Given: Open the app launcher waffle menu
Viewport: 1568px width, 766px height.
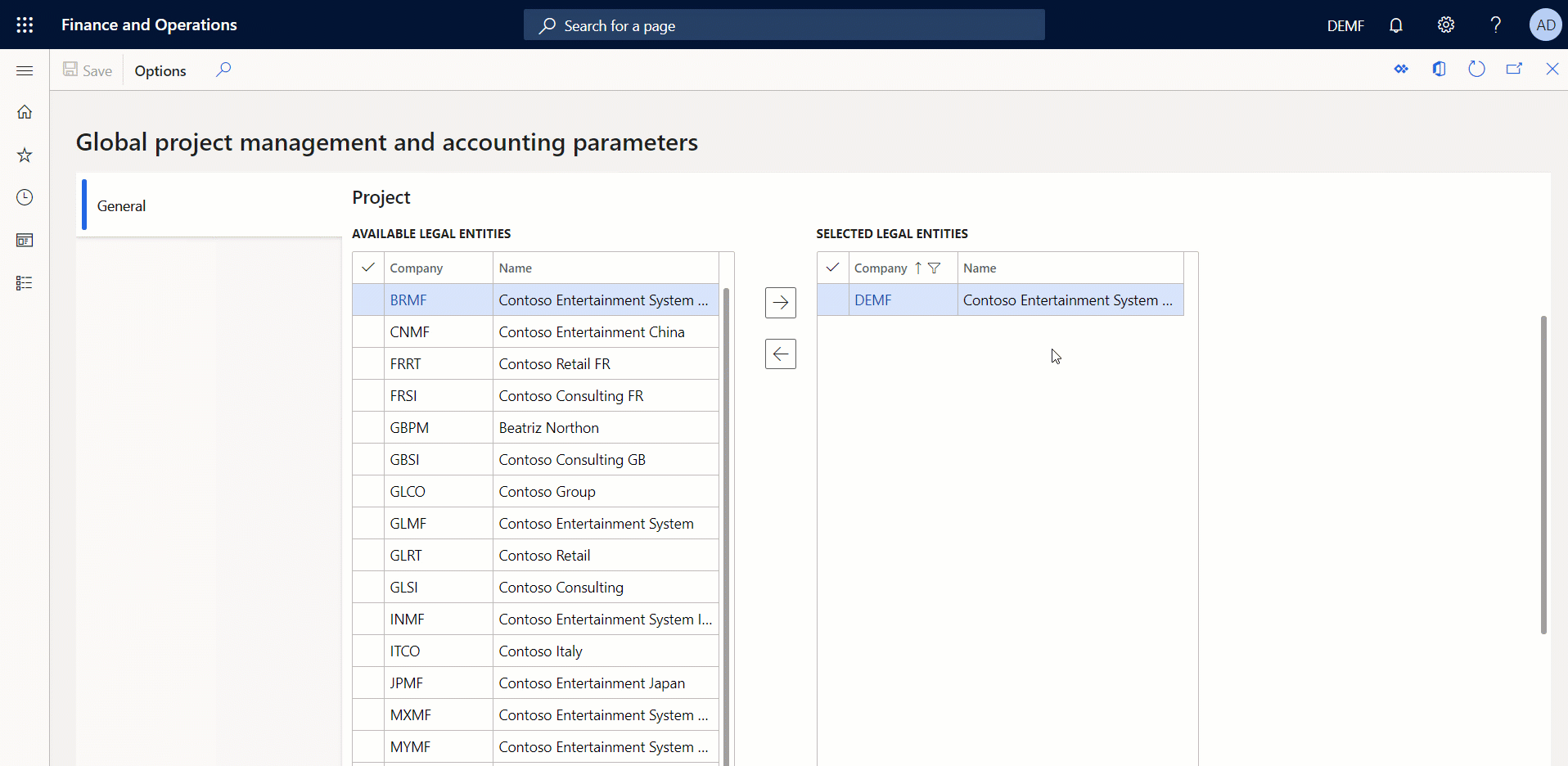Looking at the screenshot, I should [25, 25].
